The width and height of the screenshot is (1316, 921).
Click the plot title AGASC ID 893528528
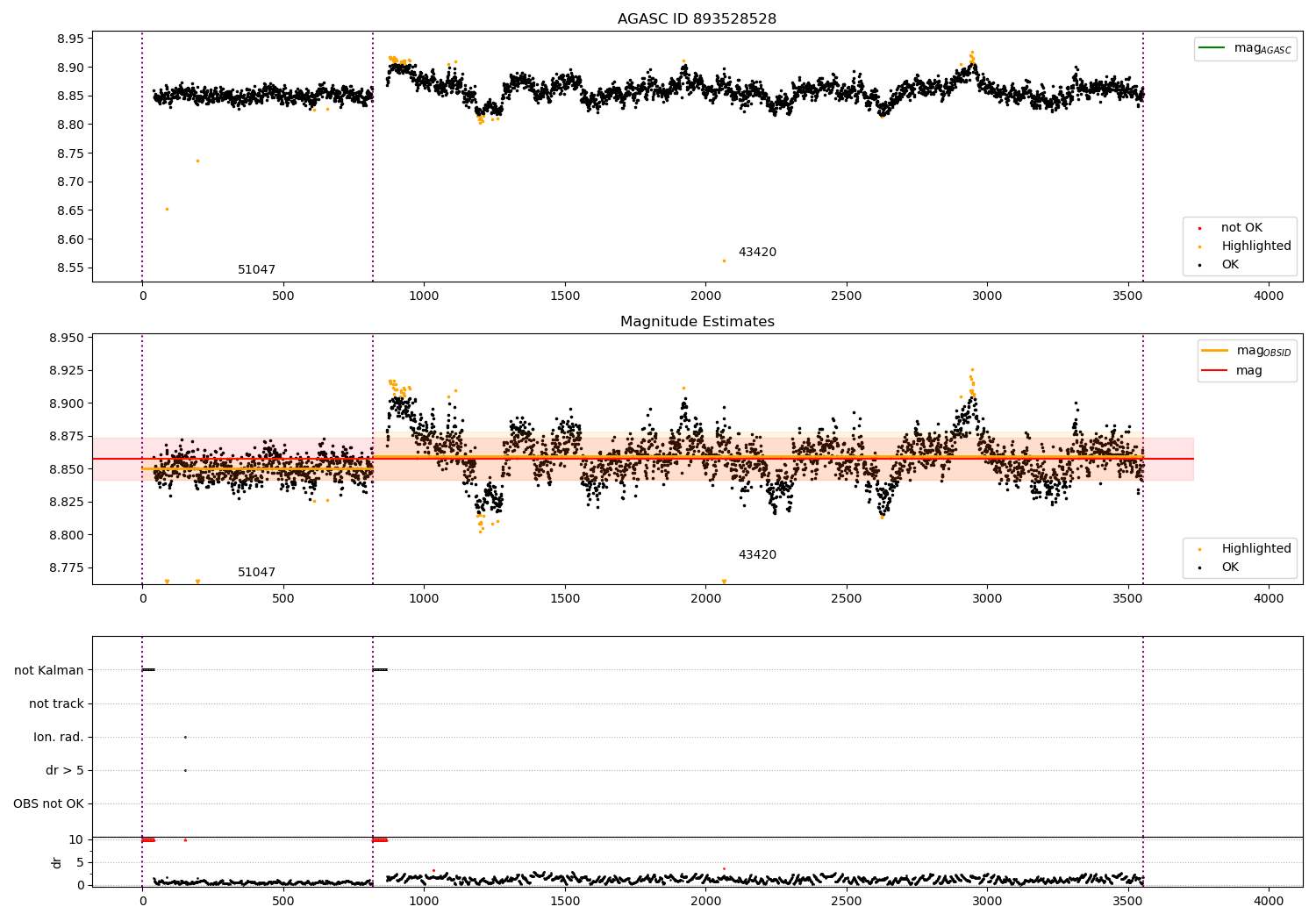click(x=697, y=19)
